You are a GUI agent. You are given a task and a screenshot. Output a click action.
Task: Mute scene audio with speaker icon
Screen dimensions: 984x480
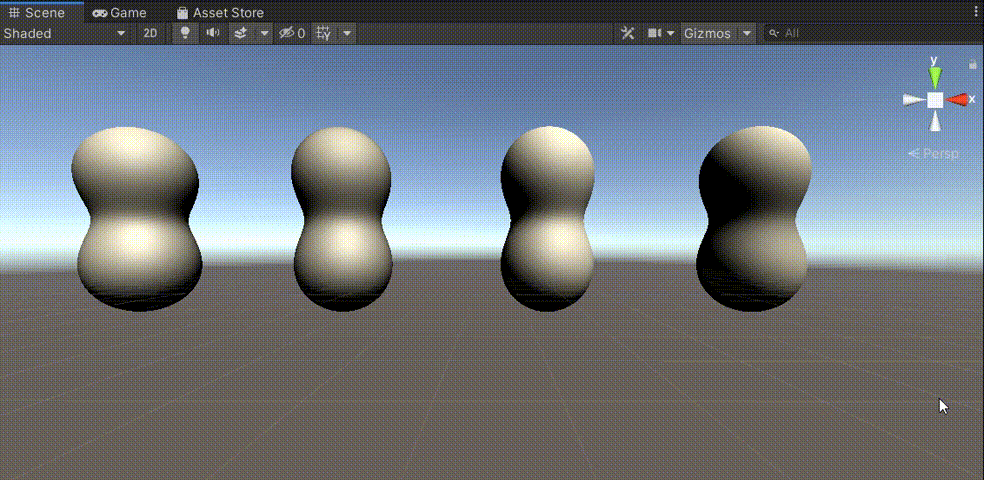click(x=213, y=33)
